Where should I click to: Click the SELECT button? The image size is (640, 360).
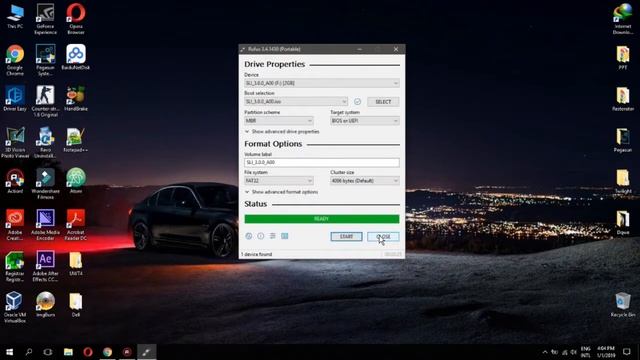click(383, 102)
